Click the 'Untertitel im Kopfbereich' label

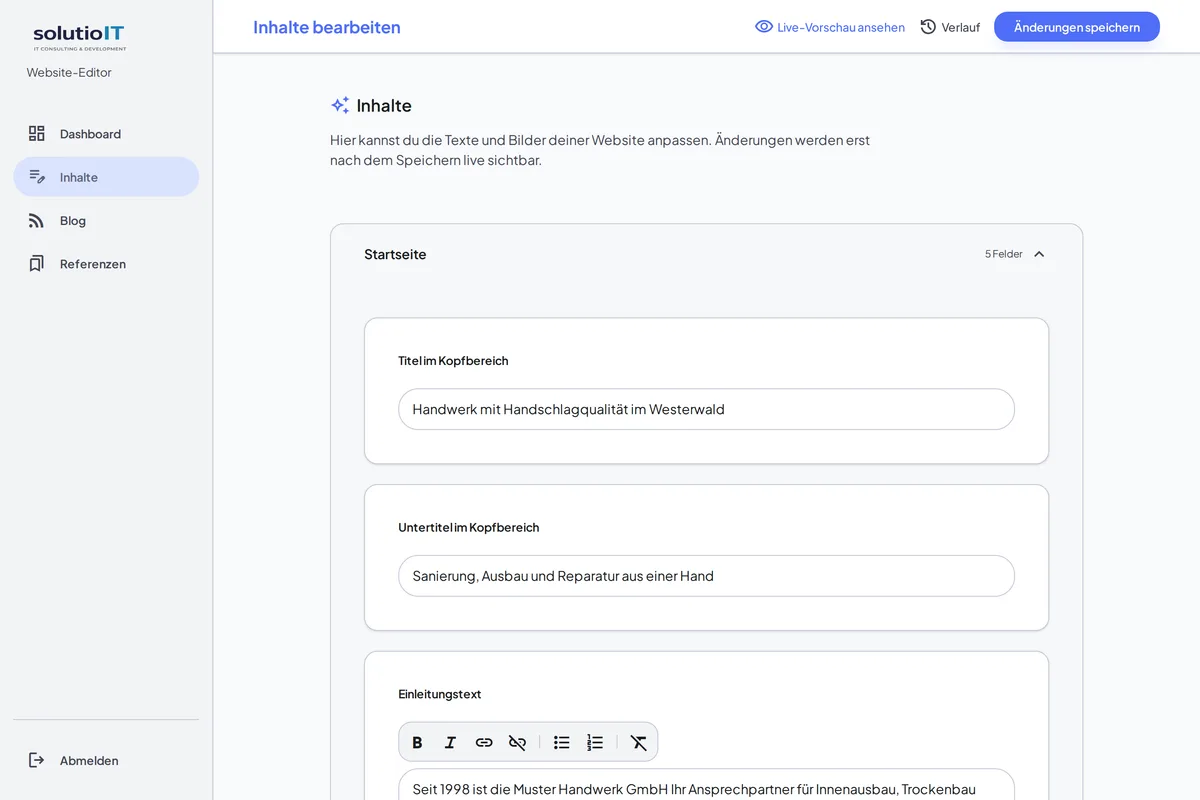point(469,527)
